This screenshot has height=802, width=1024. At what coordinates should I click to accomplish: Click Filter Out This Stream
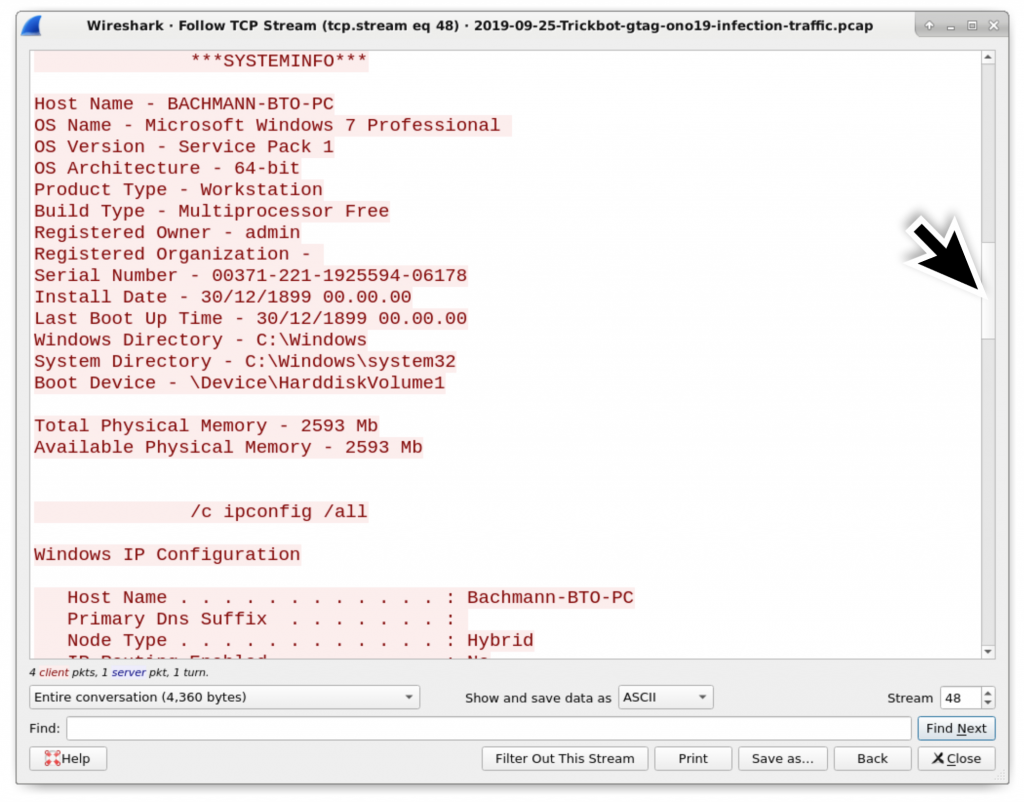[565, 758]
